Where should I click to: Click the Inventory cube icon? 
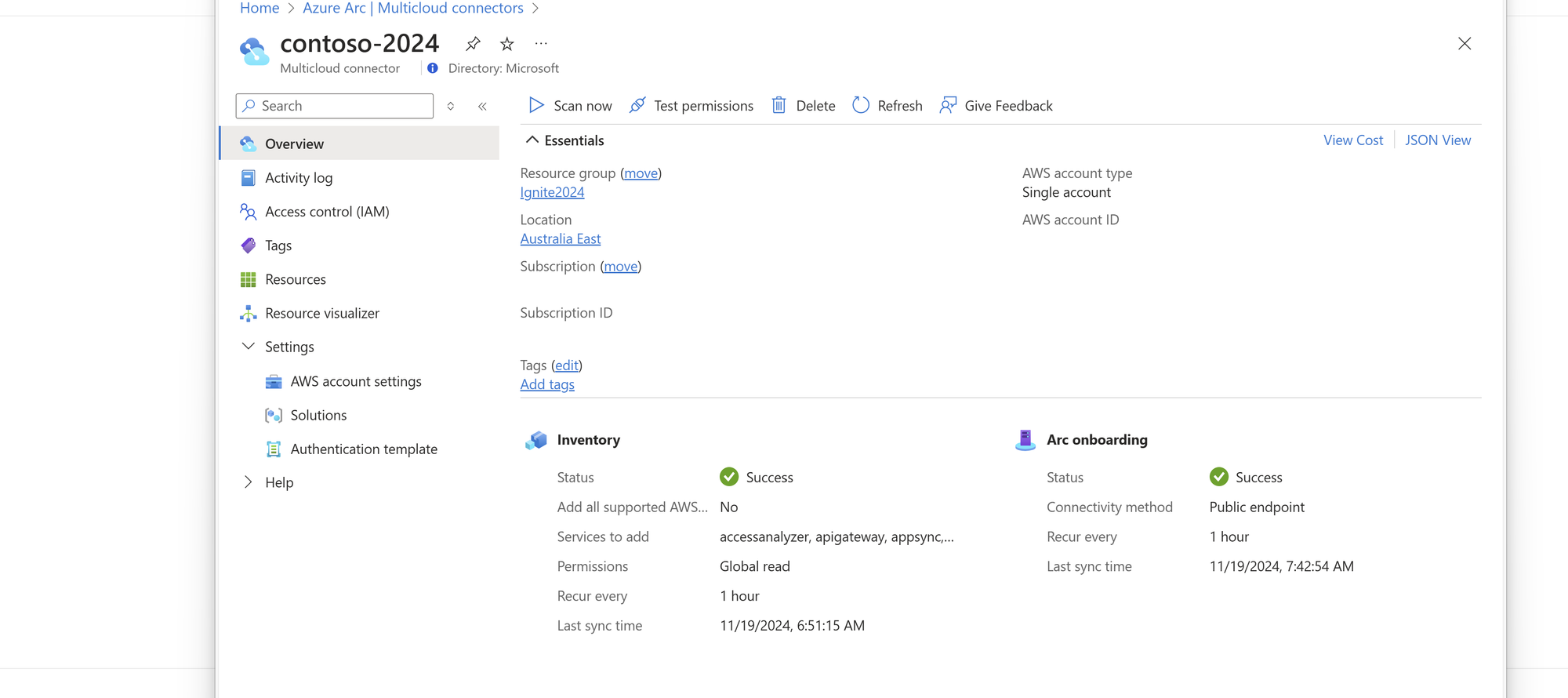click(536, 440)
